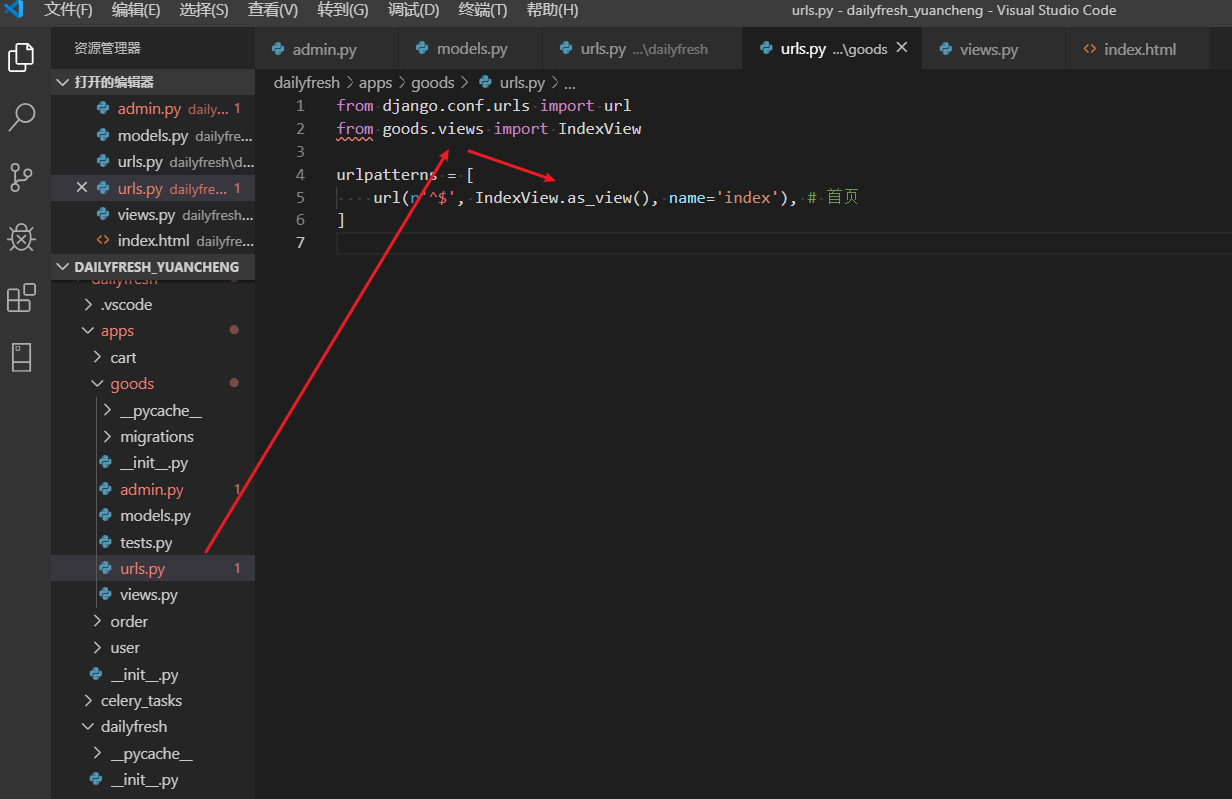Screen dimensions: 1232x799
Task: Click 资源管理器 panel title
Action: pyautogui.click(x=107, y=48)
